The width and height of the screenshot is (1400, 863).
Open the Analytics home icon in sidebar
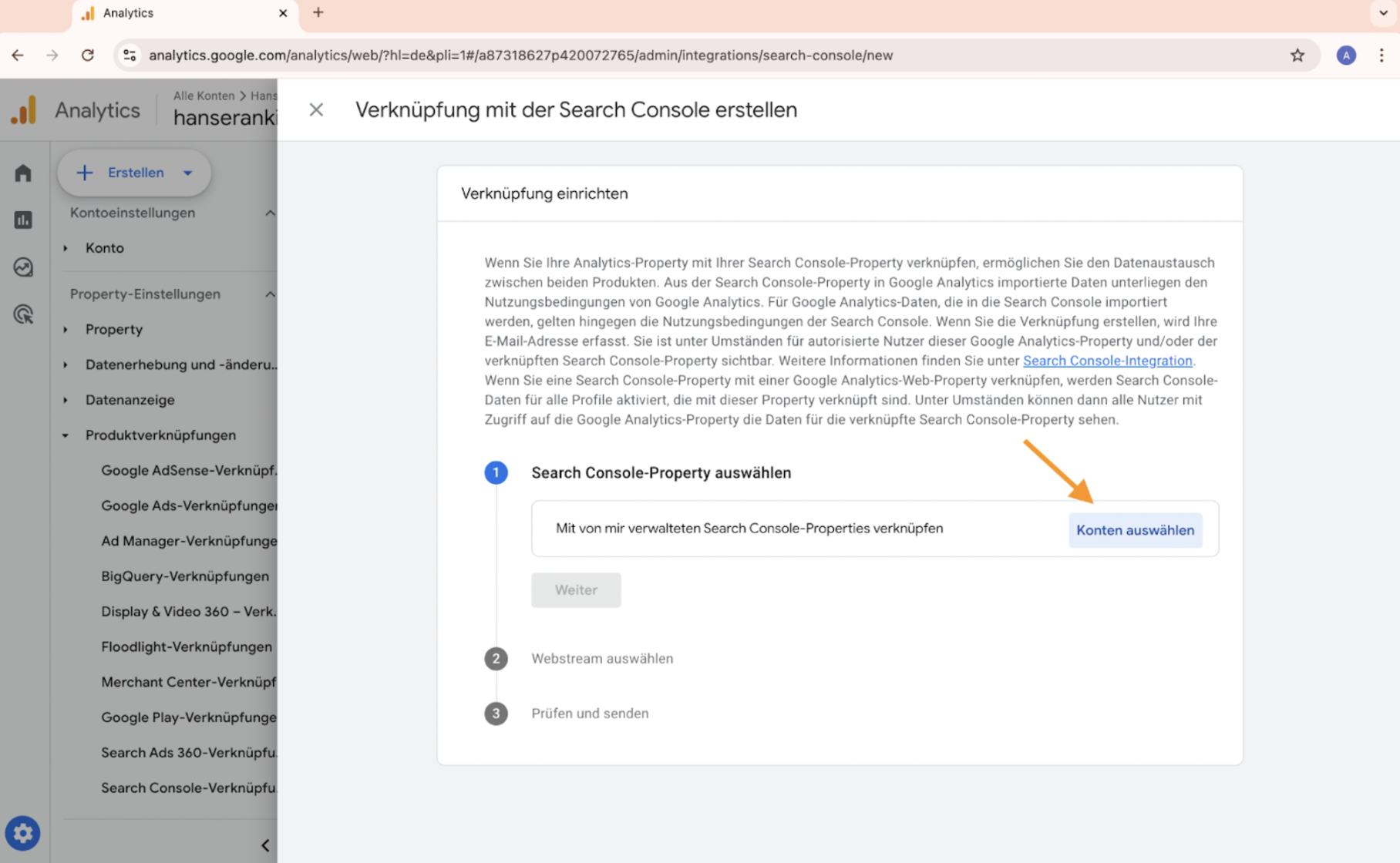tap(23, 173)
